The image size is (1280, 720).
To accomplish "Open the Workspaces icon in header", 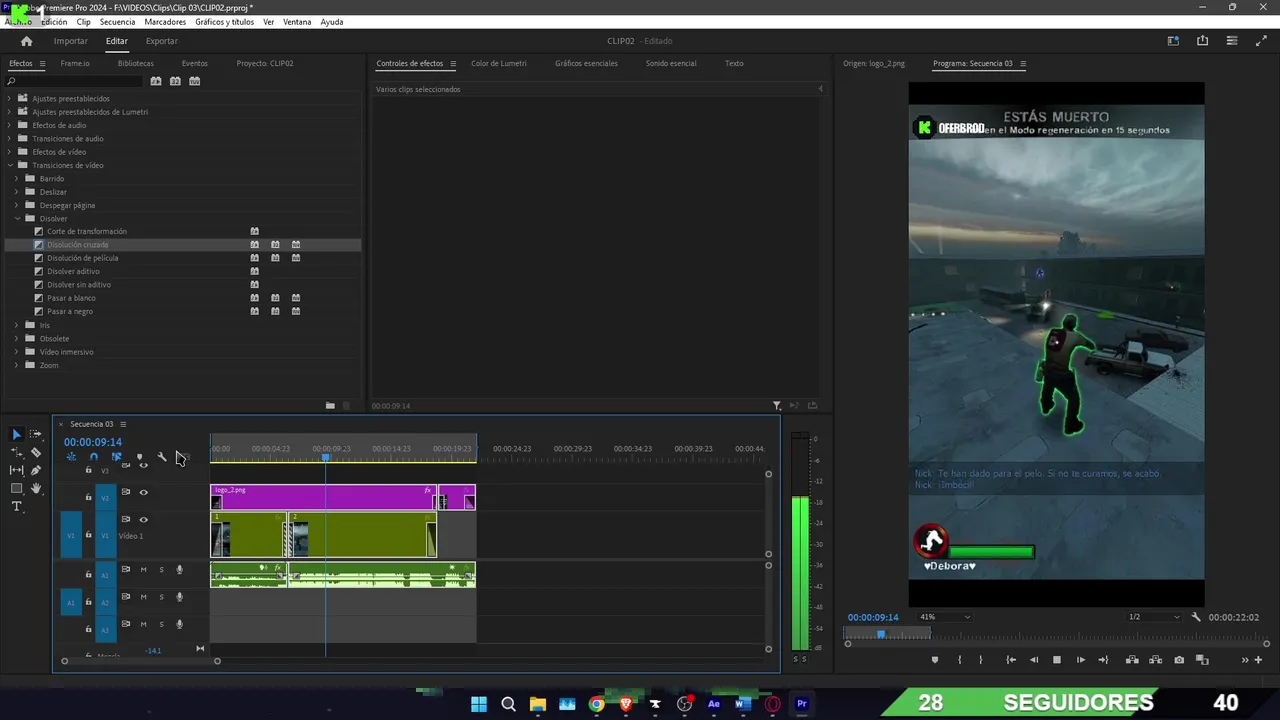I will [1173, 41].
